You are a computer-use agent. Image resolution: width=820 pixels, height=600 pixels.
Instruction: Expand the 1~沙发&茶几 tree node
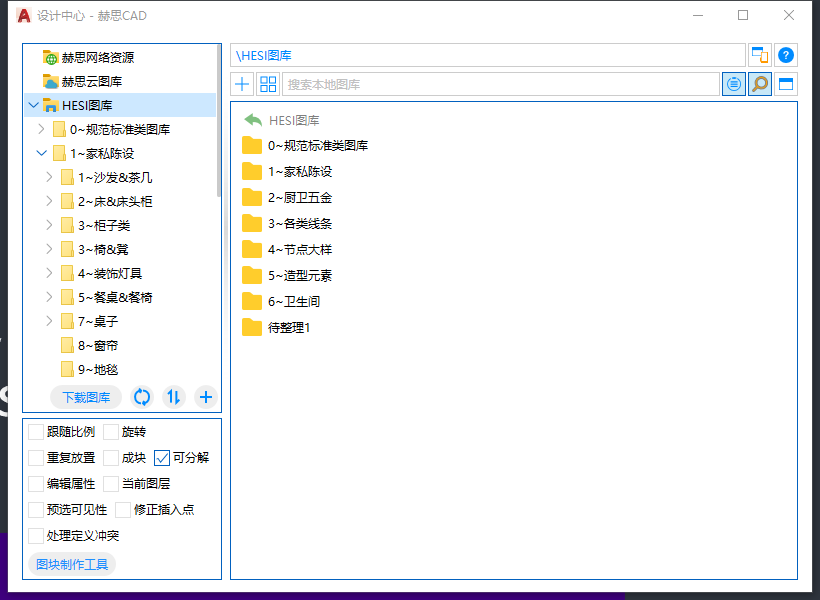tap(49, 177)
